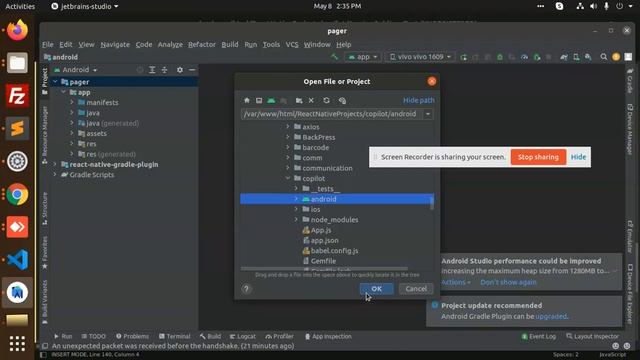This screenshot has height=360, width=640.
Task: Open the vivo vivo 1609 device dropdown
Action: click(x=420, y=57)
